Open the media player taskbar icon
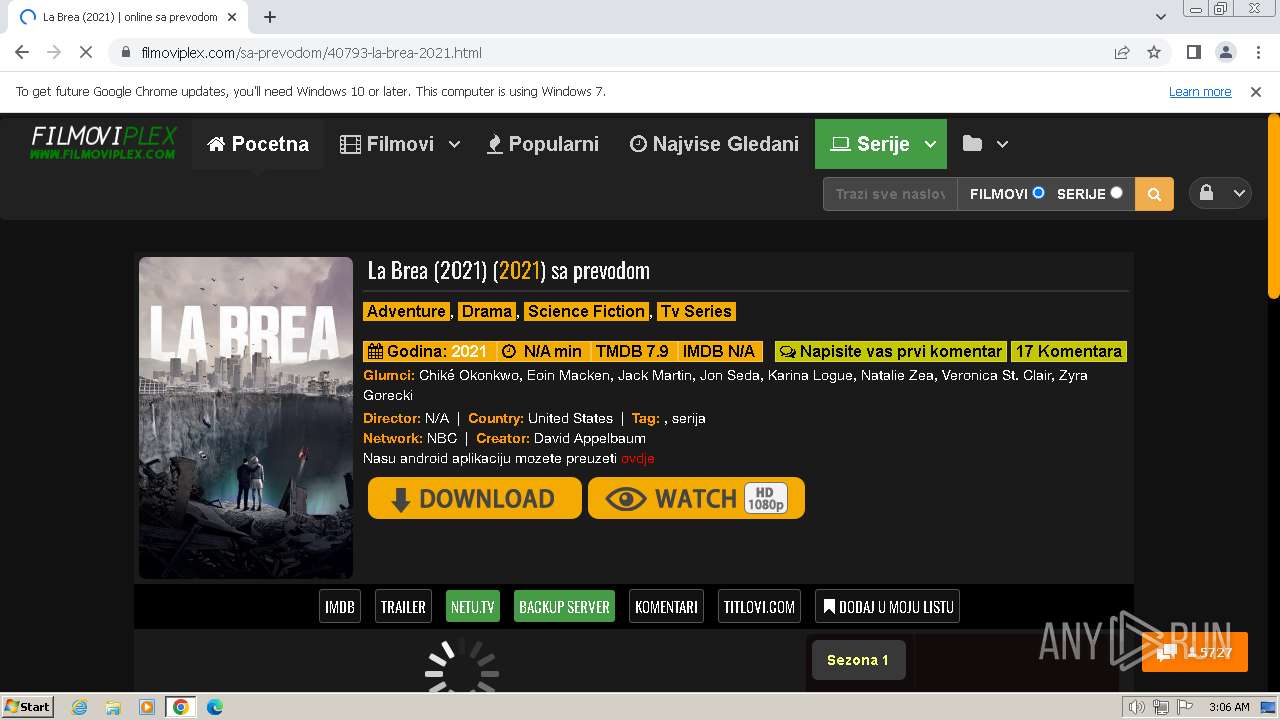 [147, 707]
